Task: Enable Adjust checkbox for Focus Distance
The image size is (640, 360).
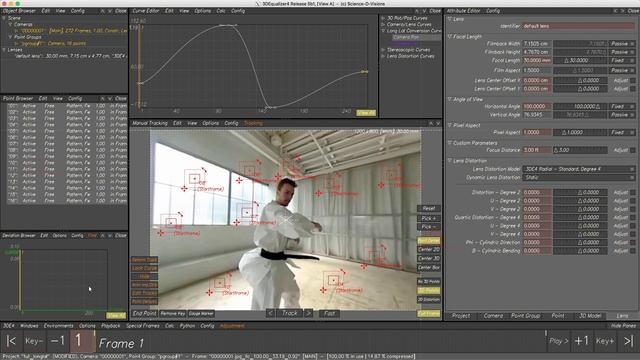Action: pyautogui.click(x=633, y=150)
